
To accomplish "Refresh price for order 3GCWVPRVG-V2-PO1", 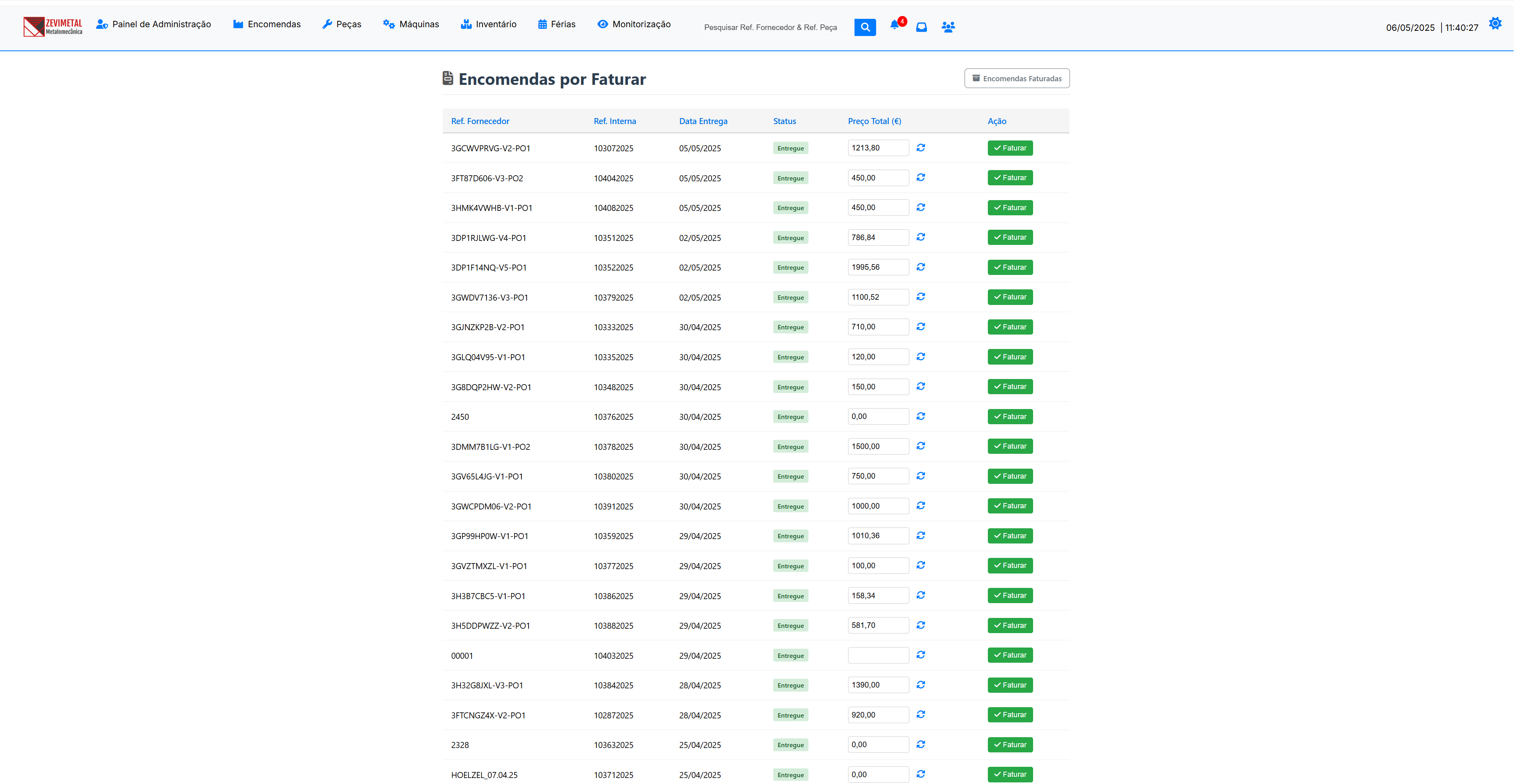I will point(921,147).
